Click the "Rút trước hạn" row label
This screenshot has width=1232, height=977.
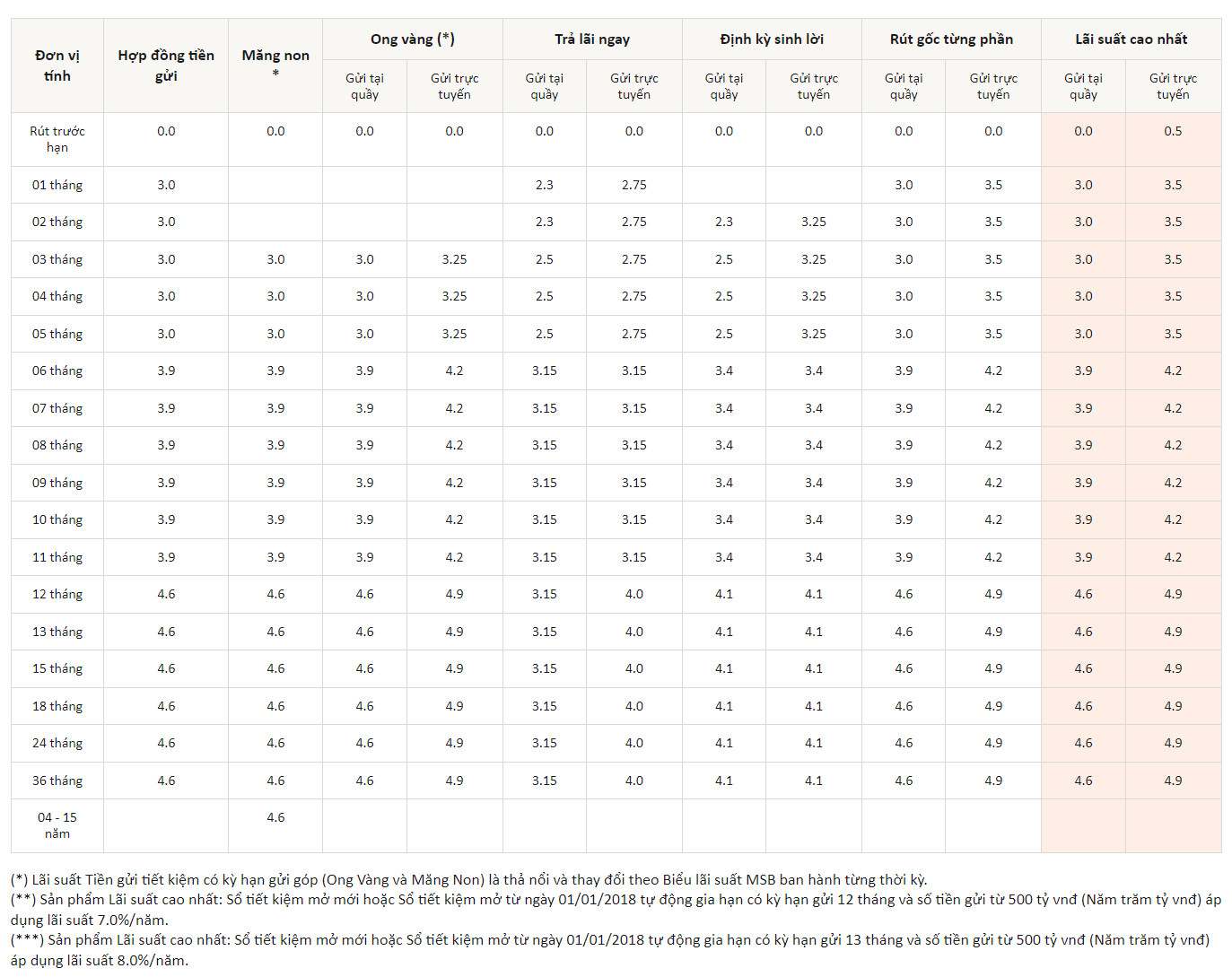pos(57,139)
